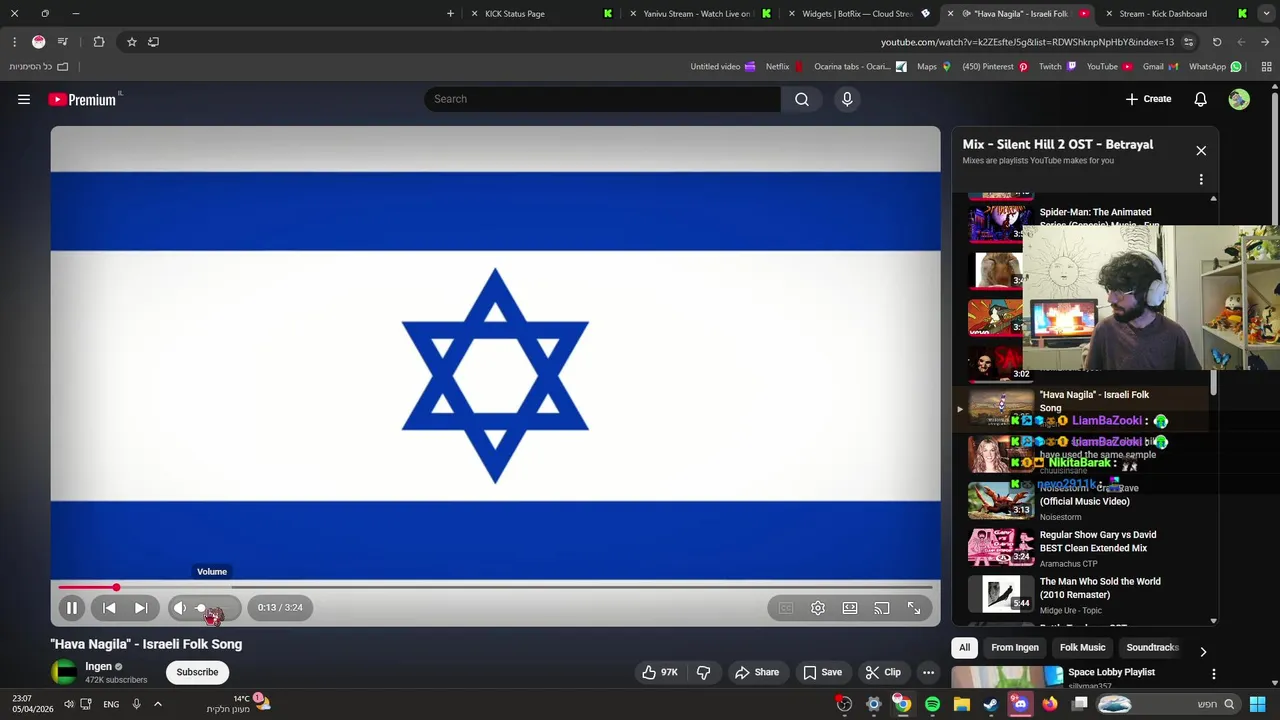The width and height of the screenshot is (1280, 720).
Task: Open the Create button
Action: coord(1148,99)
